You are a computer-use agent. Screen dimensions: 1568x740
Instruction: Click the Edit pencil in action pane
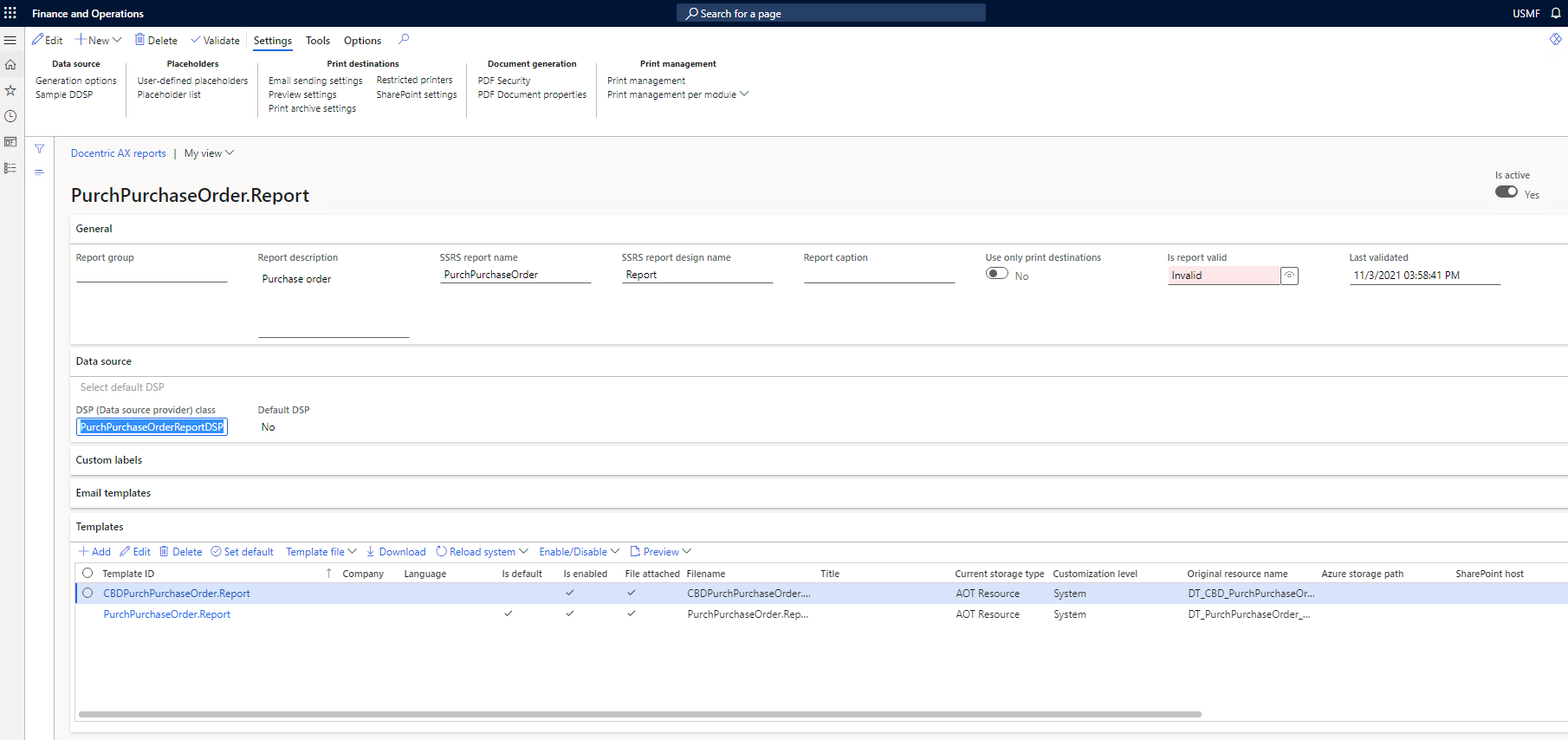(x=48, y=40)
